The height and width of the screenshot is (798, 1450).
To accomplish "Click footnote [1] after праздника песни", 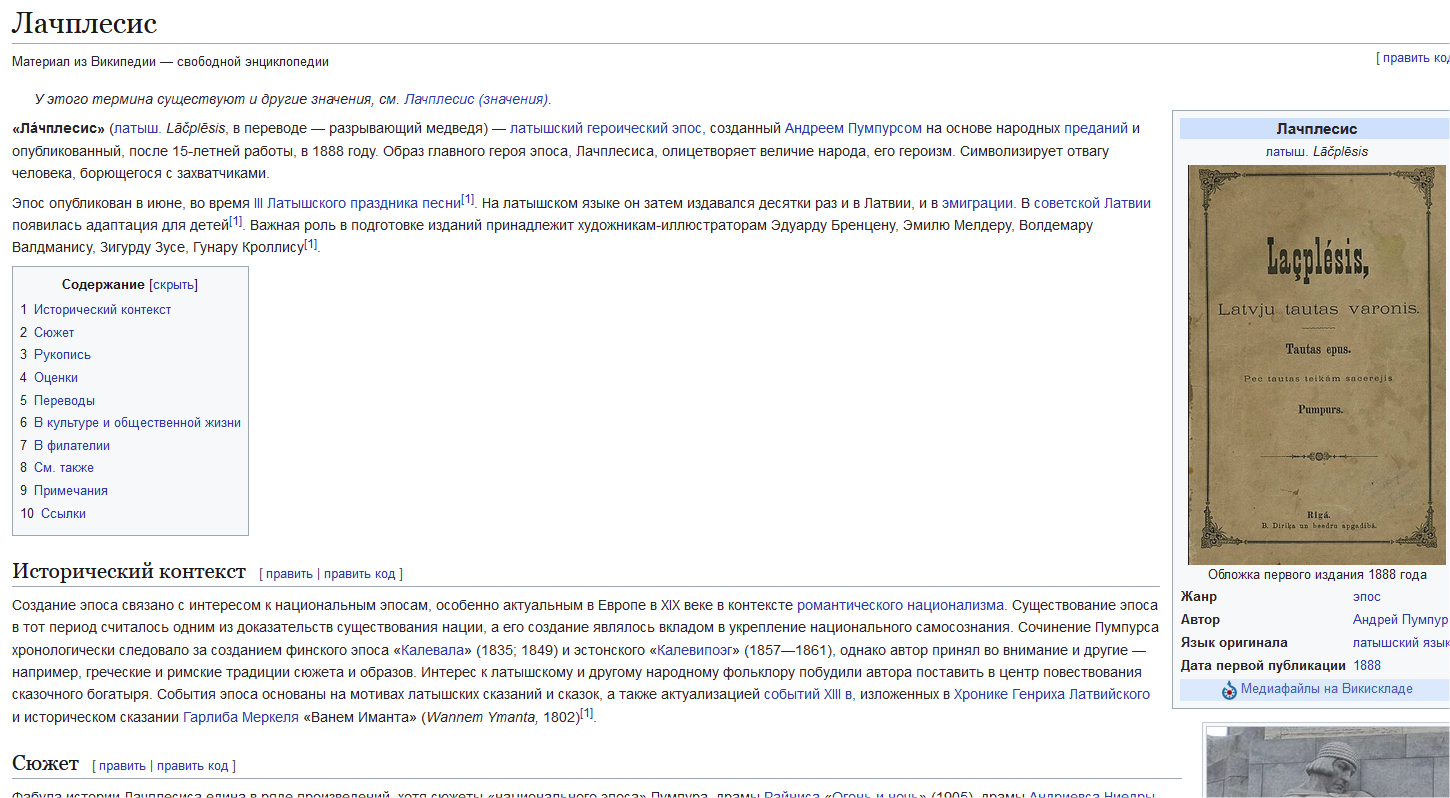I will click(468, 198).
